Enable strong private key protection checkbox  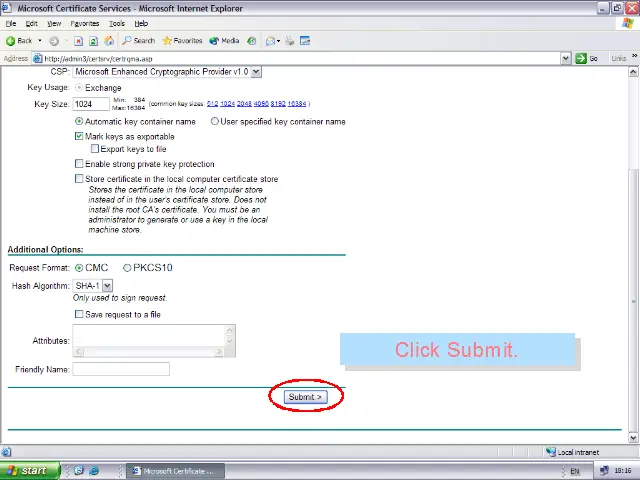[x=79, y=164]
